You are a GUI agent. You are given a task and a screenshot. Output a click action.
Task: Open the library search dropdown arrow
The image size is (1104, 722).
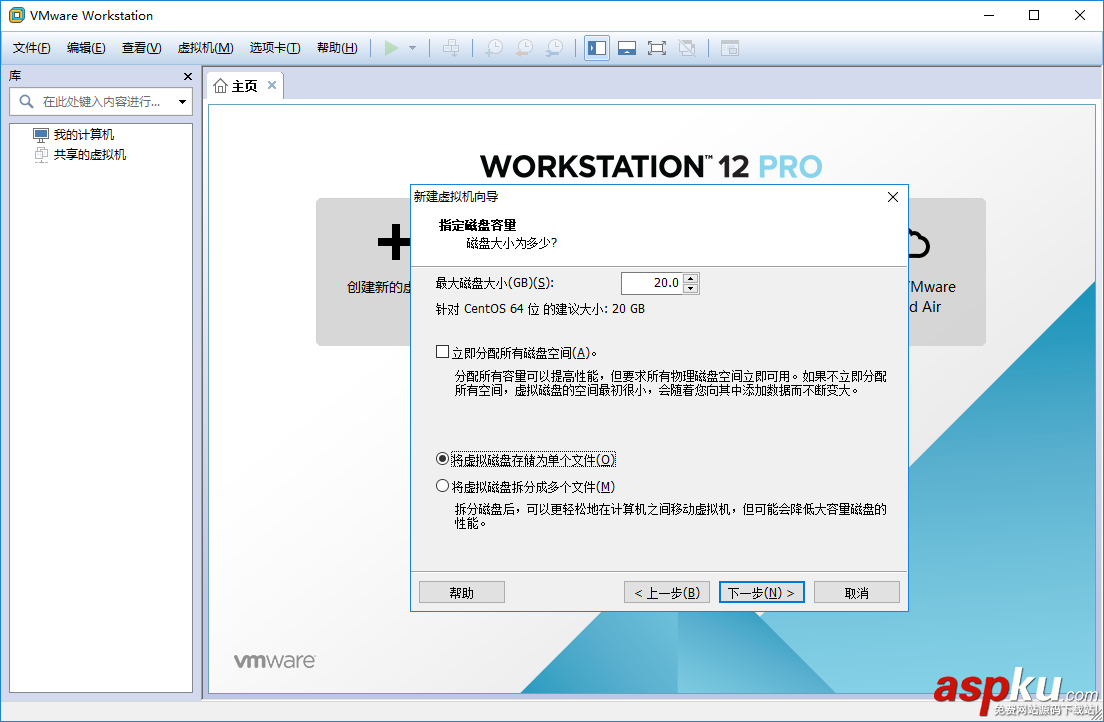point(182,101)
